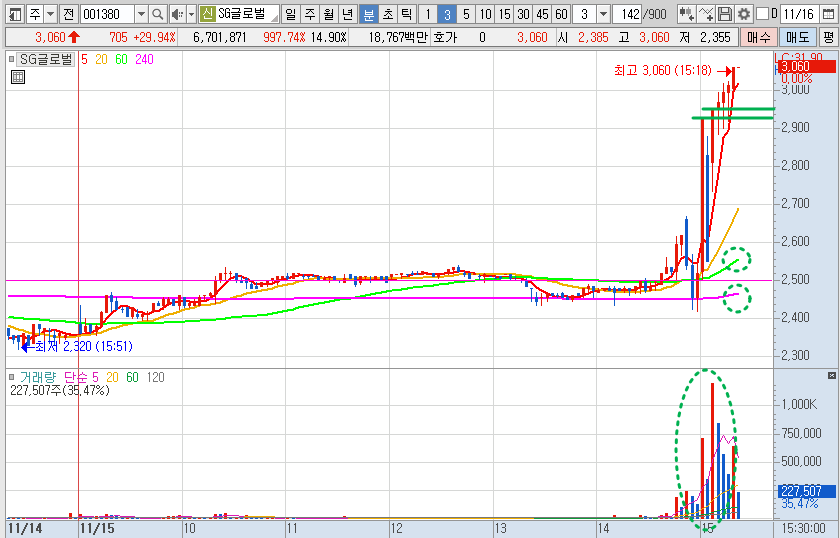The width and height of the screenshot is (840, 538).
Task: Click the moving average 5 legend label
Action: [x=84, y=59]
